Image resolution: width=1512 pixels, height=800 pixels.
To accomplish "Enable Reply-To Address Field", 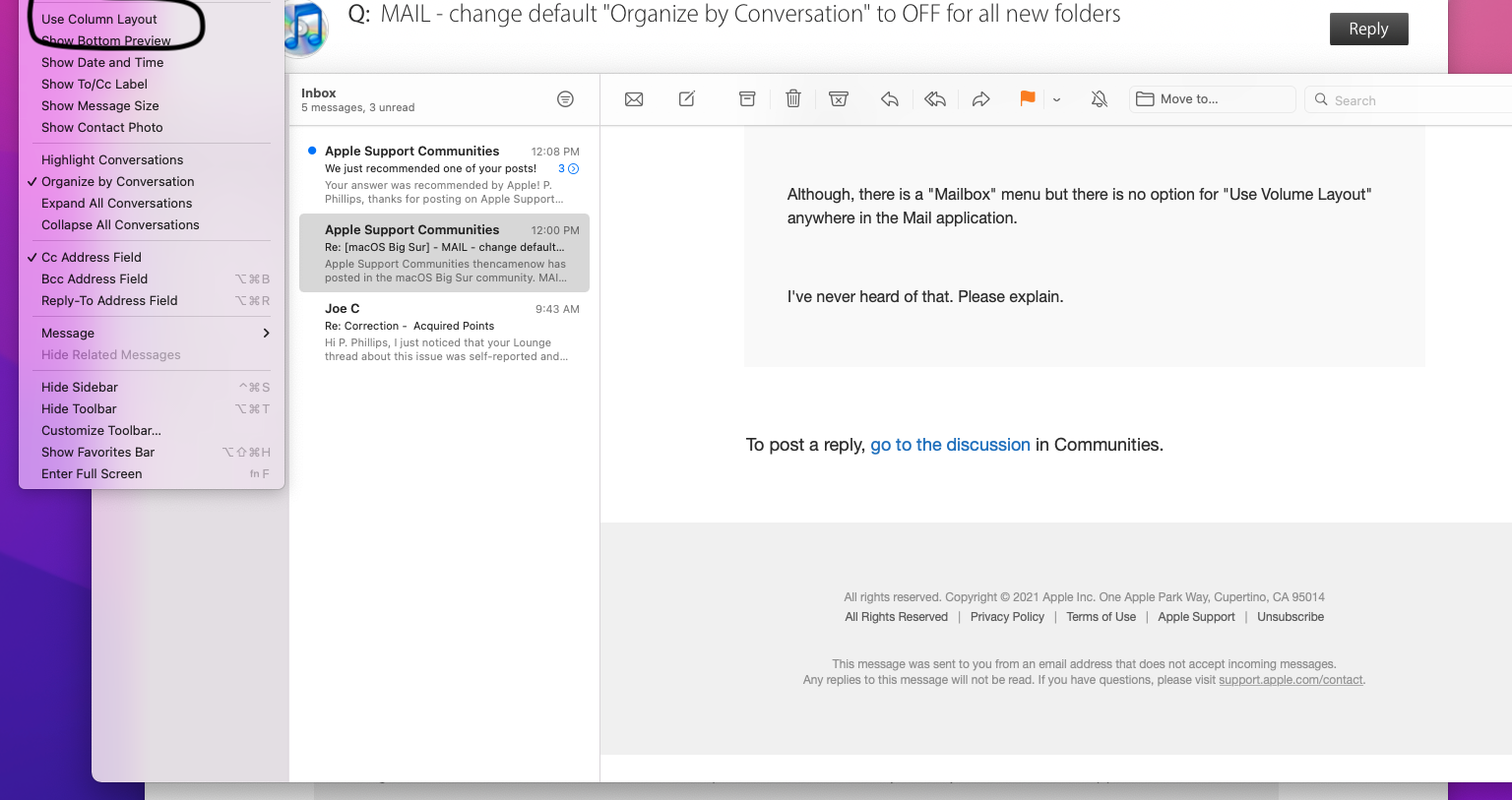I will pos(109,300).
